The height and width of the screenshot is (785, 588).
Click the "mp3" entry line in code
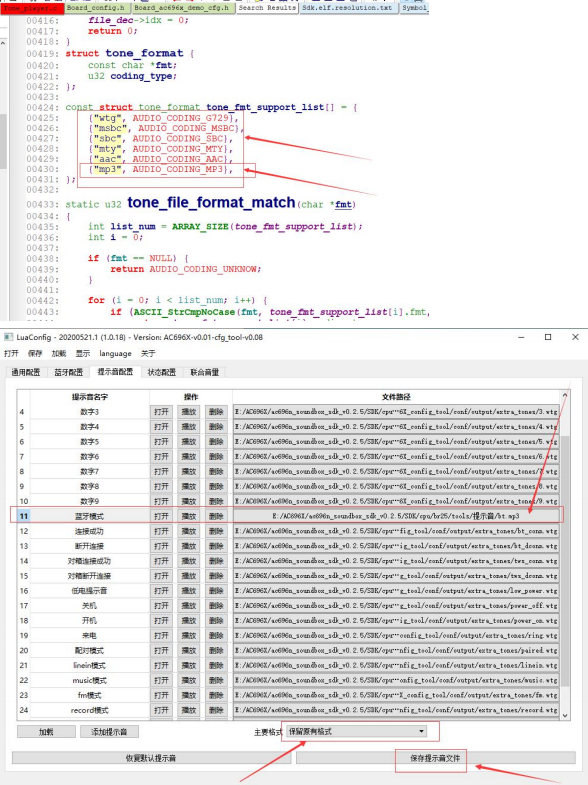[x=161, y=169]
